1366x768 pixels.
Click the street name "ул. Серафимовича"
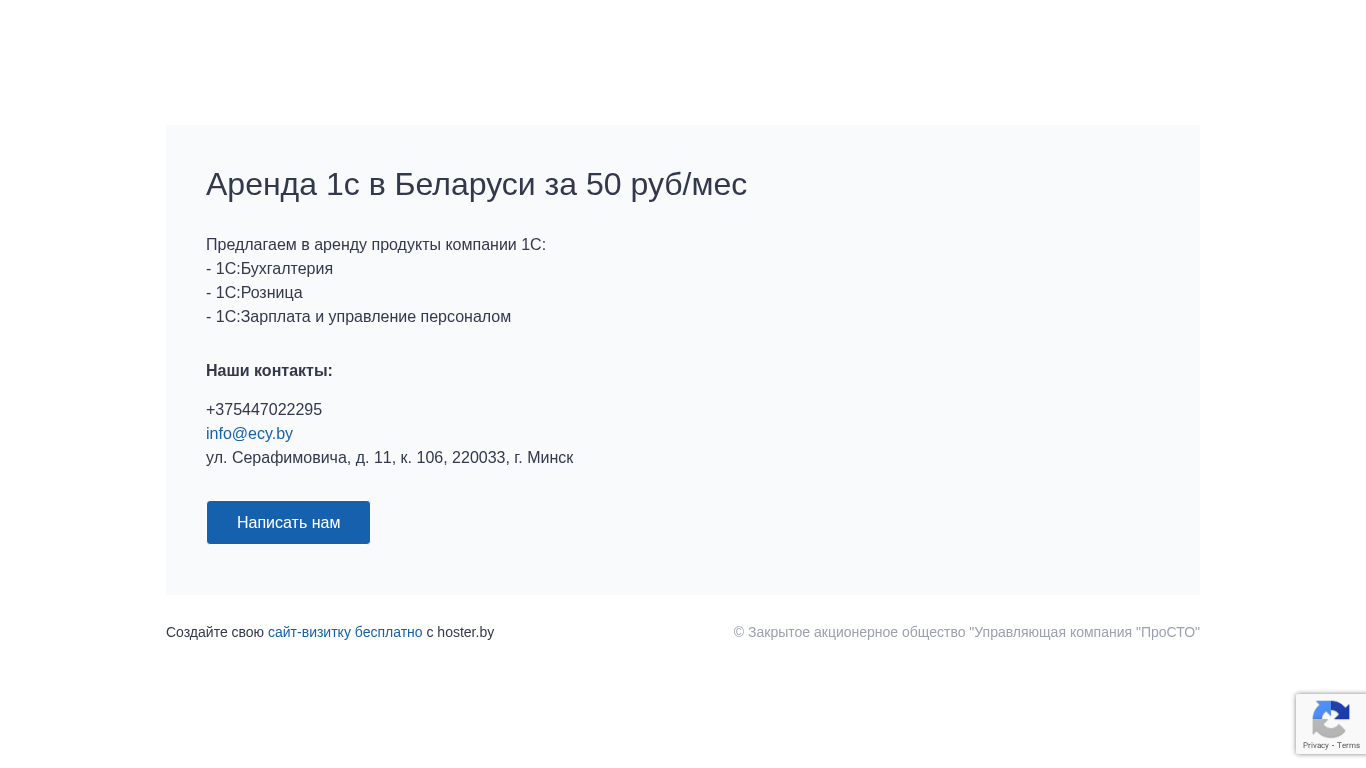point(278,458)
